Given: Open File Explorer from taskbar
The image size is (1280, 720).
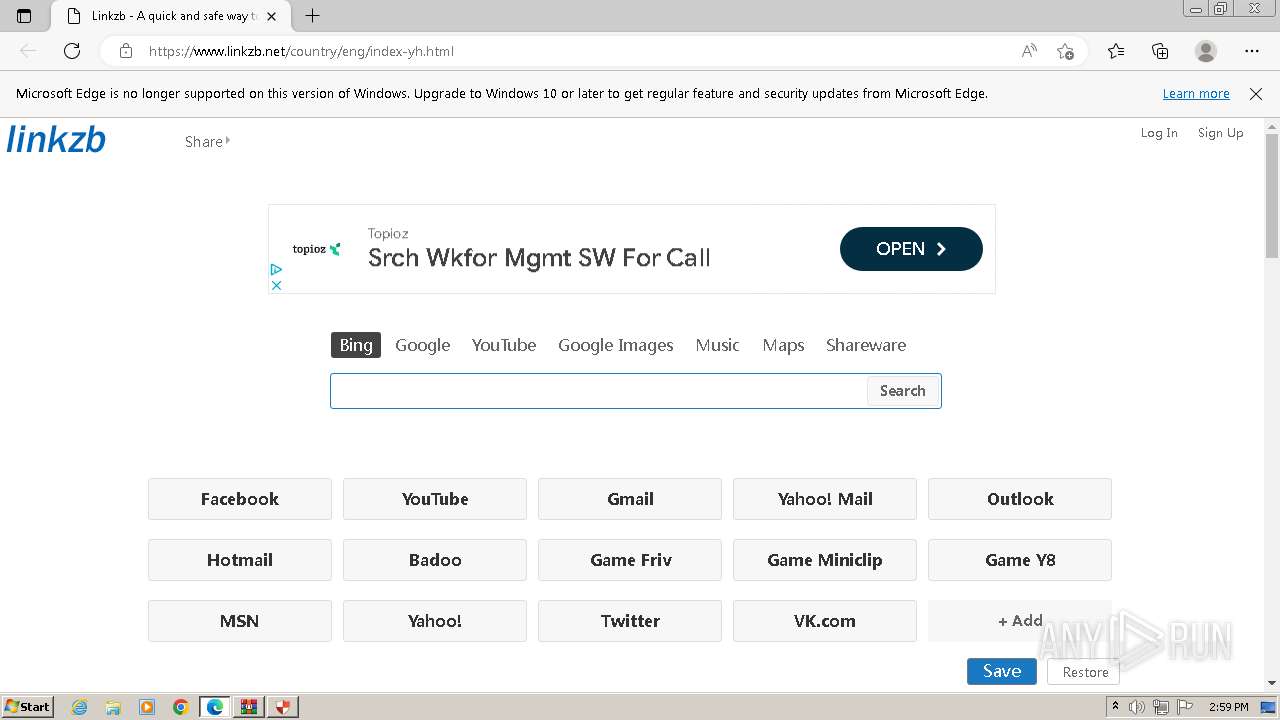Looking at the screenshot, I should 113,707.
